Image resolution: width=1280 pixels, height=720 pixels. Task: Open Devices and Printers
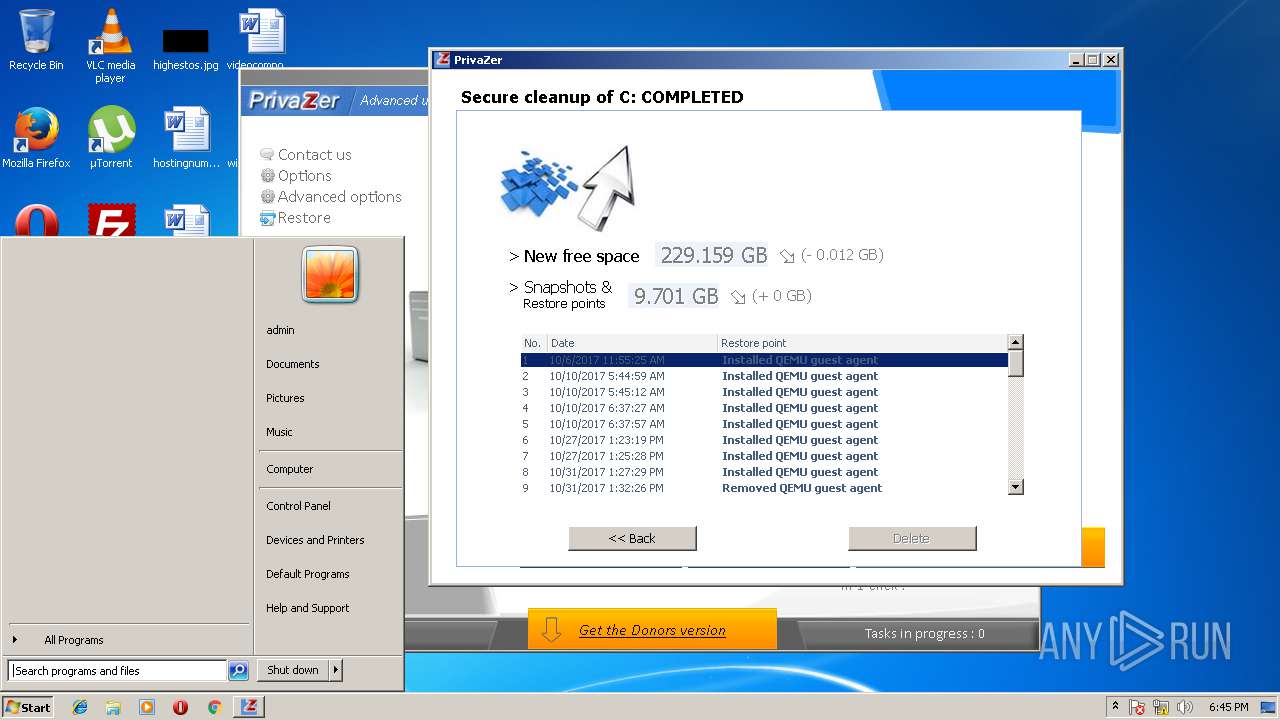point(315,540)
